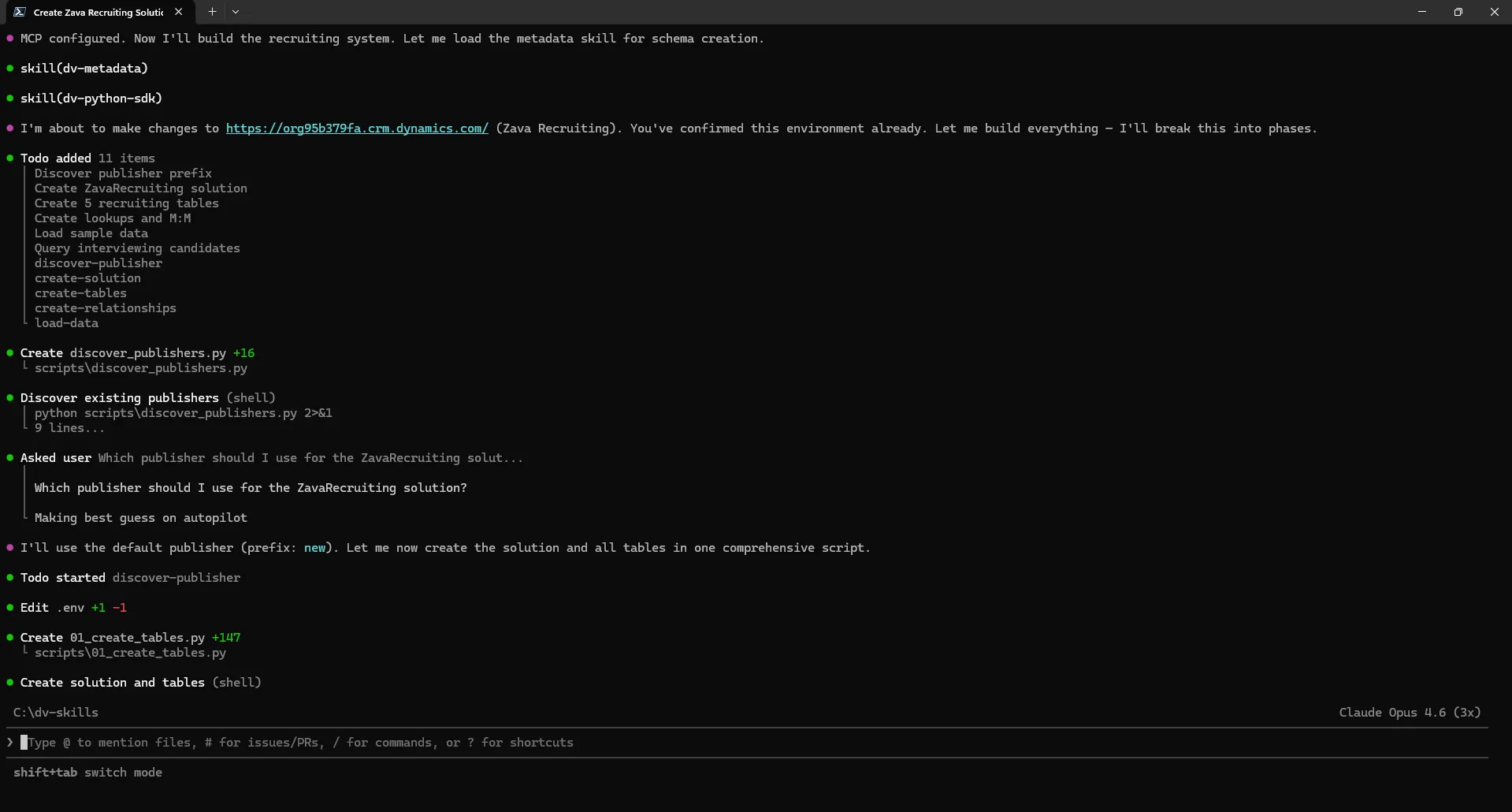The image size is (1512, 812).
Task: Restore the window with the maximize icon
Action: [1458, 12]
